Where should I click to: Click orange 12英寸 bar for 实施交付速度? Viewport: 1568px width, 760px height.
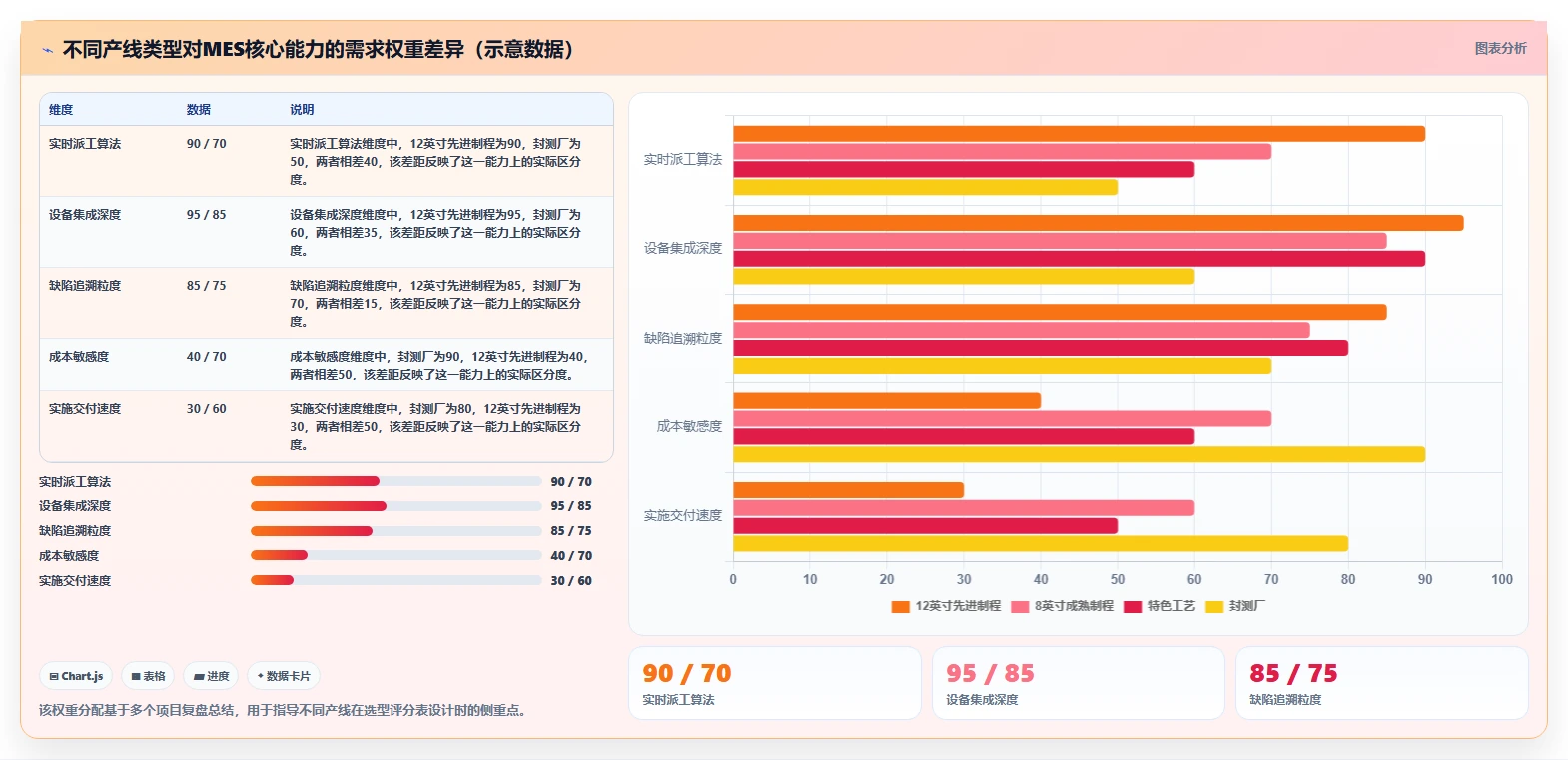(848, 490)
